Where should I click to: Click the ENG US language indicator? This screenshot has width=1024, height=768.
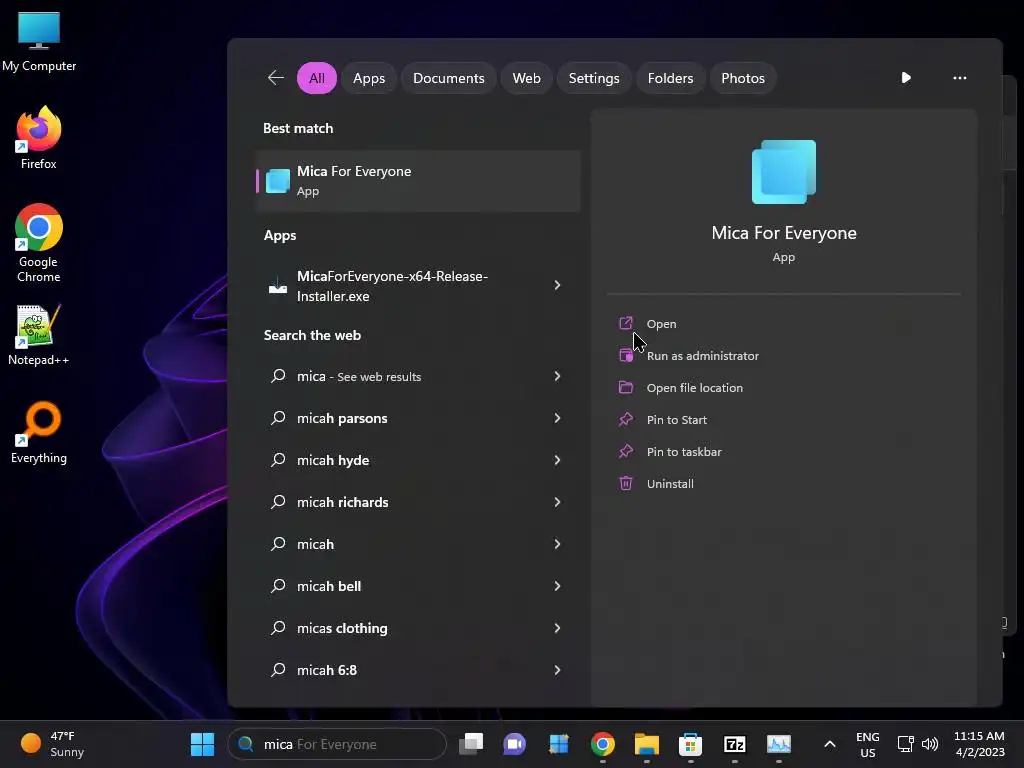coord(867,744)
